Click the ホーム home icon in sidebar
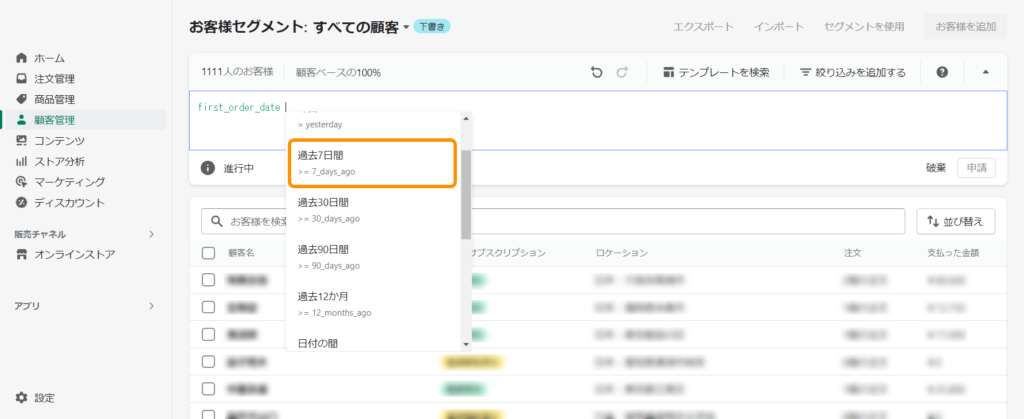1024x419 pixels. [21, 58]
